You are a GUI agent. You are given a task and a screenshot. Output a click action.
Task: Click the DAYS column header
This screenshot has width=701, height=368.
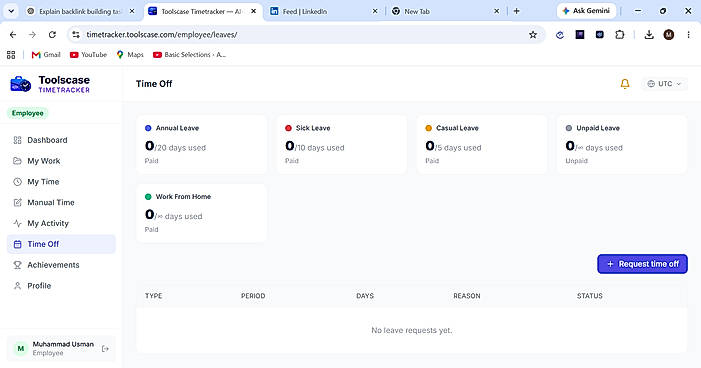click(x=365, y=296)
